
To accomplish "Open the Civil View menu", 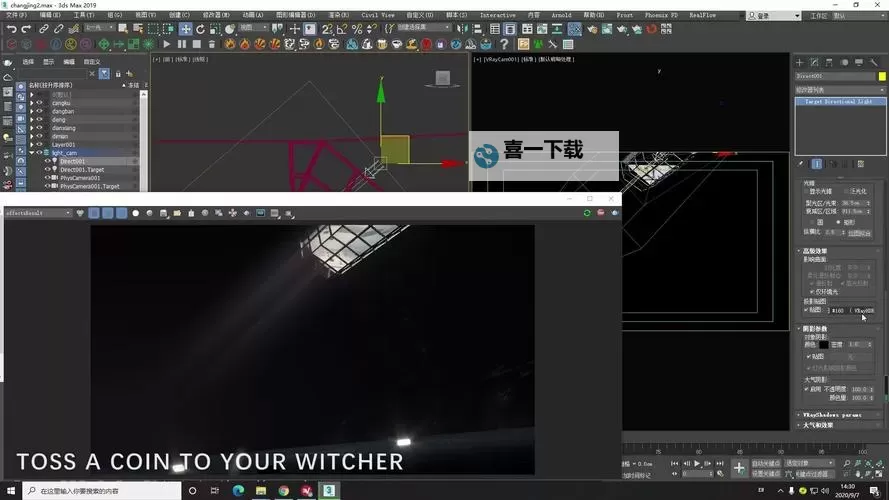I will pyautogui.click(x=377, y=15).
